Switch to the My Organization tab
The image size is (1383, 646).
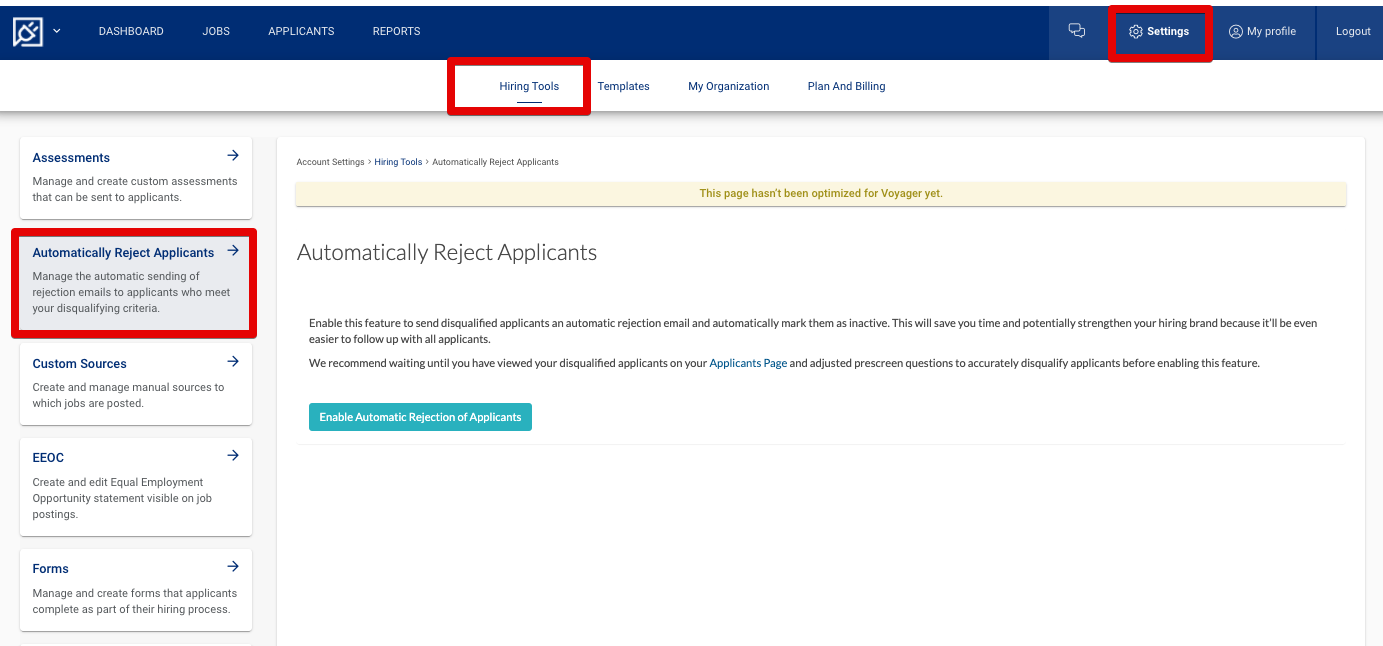728,86
